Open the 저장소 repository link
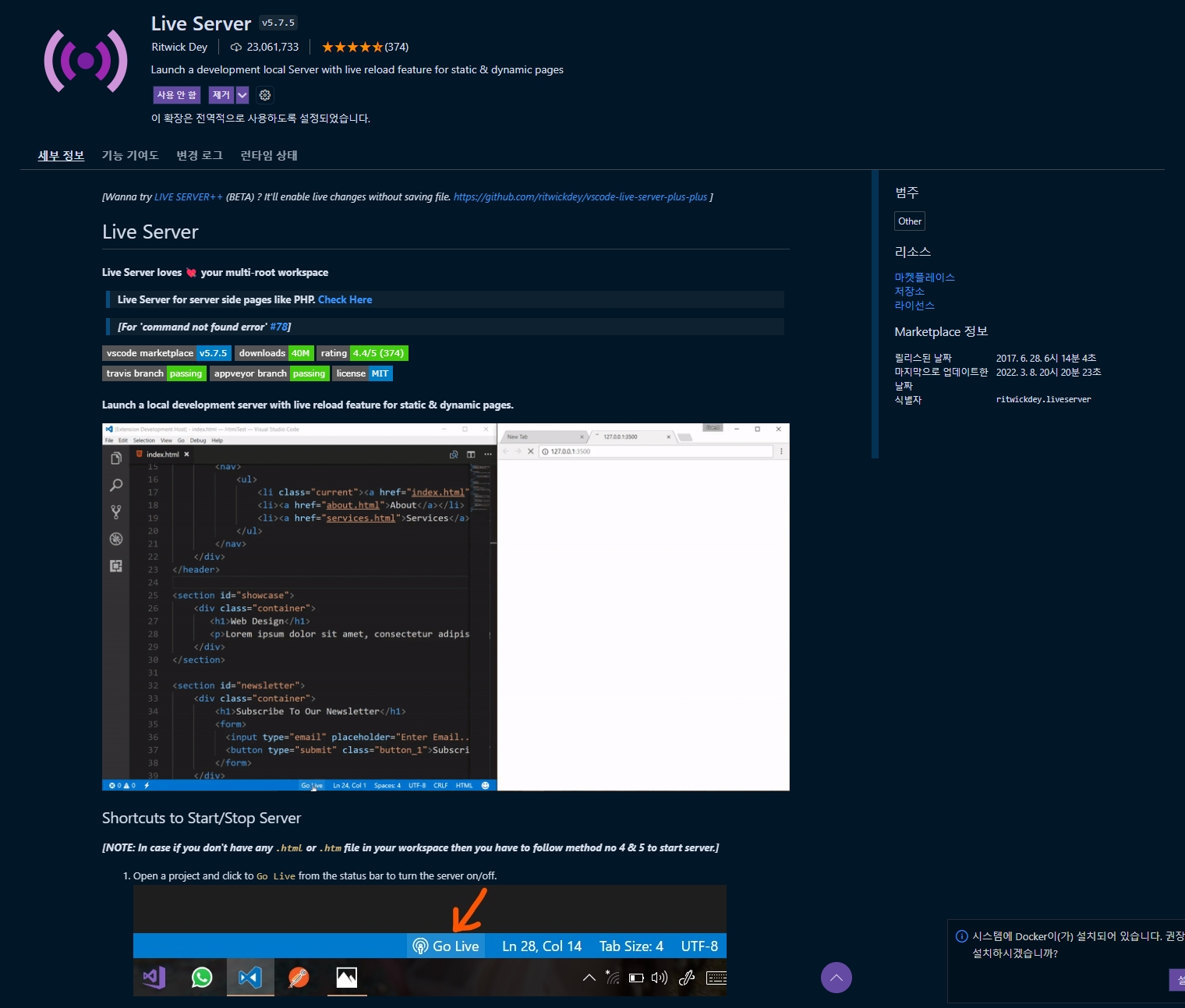The image size is (1185, 1008). pyautogui.click(x=909, y=292)
